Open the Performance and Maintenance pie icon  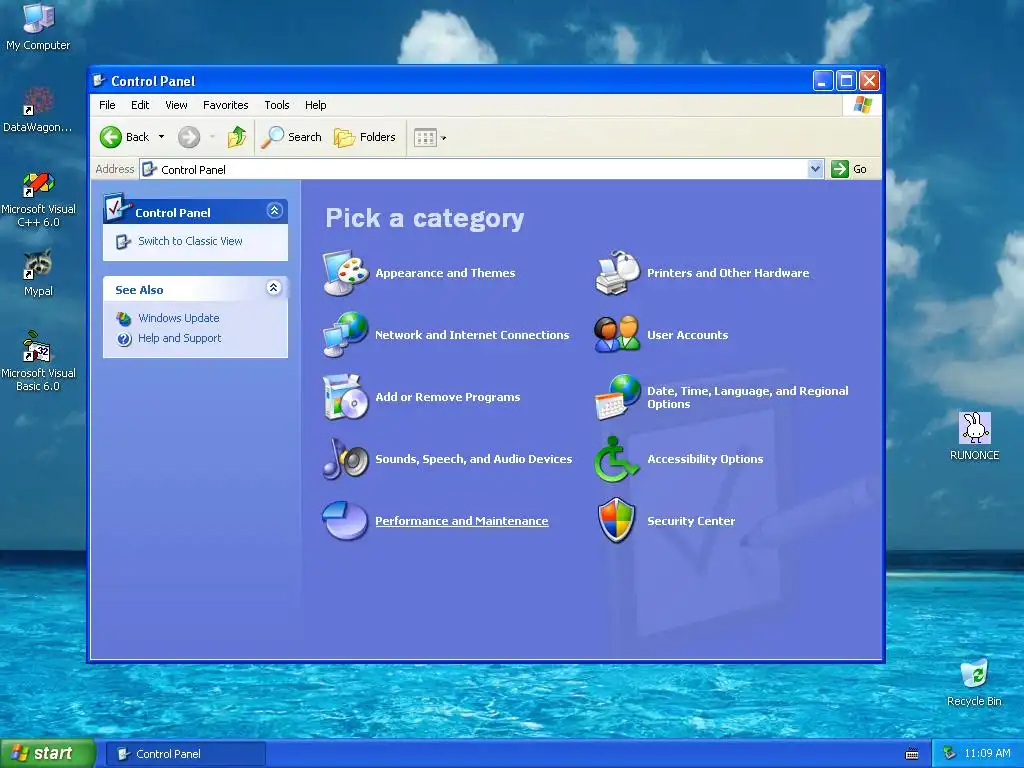[x=345, y=520]
